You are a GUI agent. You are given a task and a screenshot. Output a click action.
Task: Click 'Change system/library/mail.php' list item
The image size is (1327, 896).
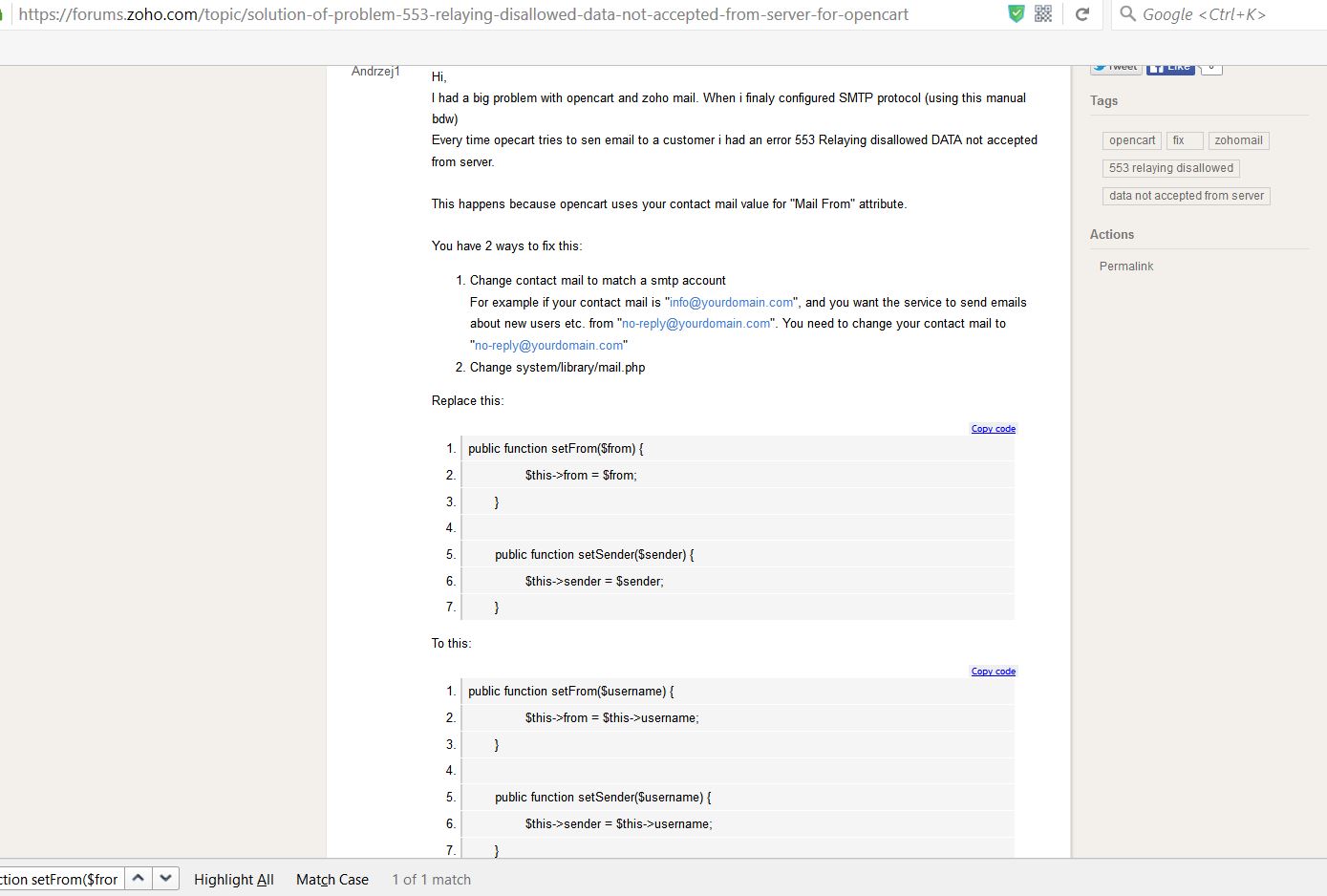click(x=558, y=368)
